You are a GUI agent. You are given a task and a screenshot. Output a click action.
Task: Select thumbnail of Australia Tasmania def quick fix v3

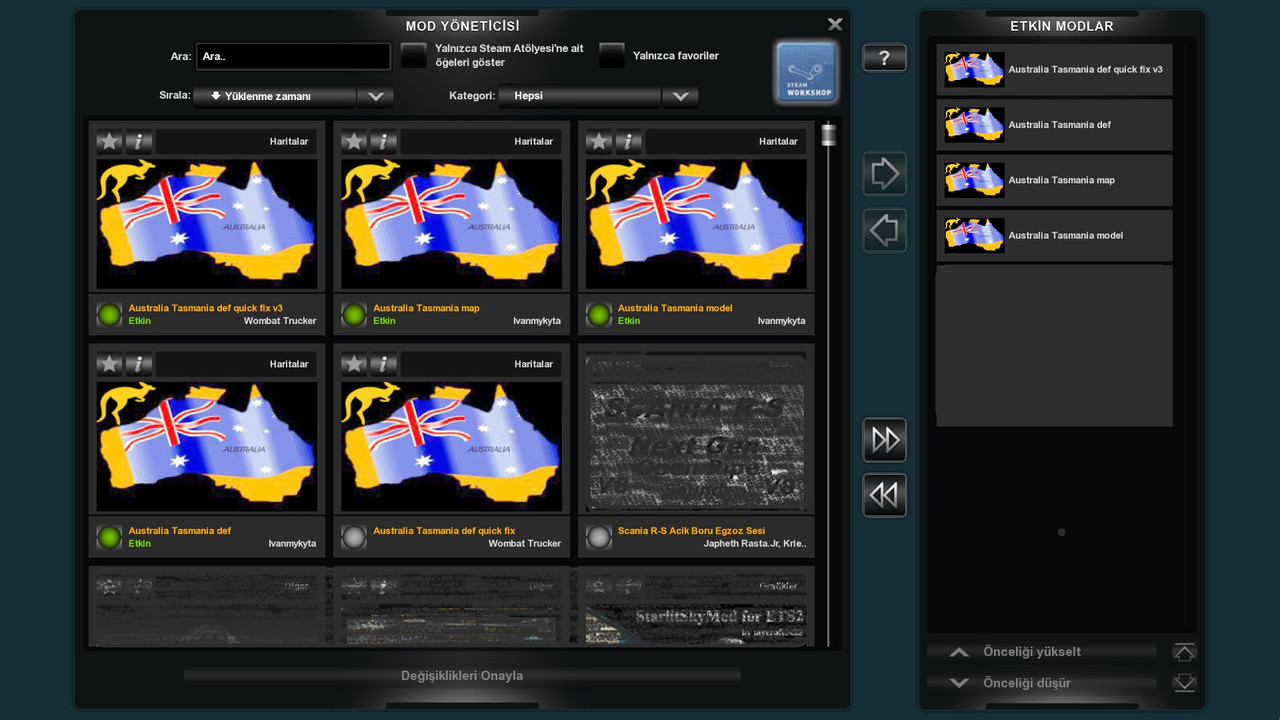[x=207, y=224]
